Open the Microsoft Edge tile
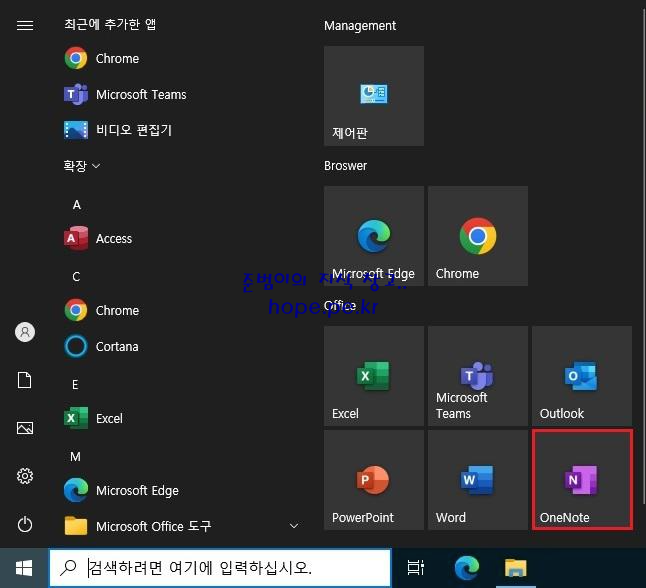This screenshot has width=646, height=588. 374,236
